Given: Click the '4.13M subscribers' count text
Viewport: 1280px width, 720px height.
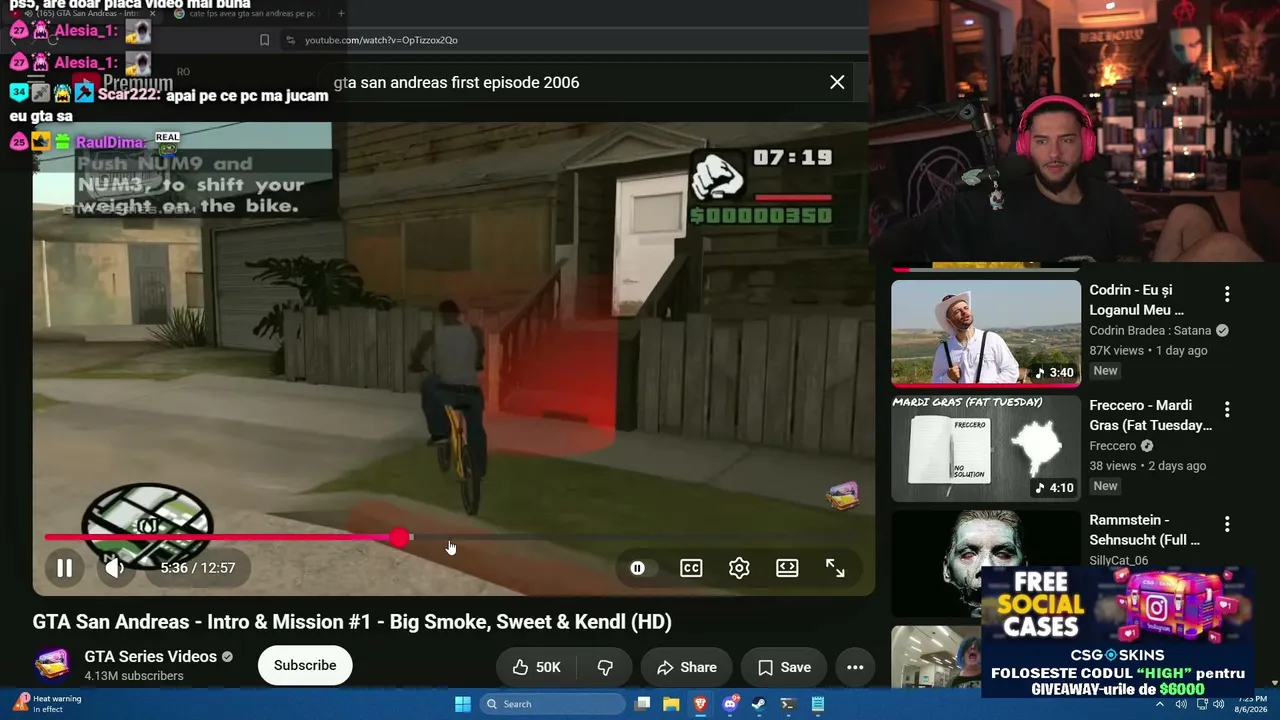Looking at the screenshot, I should pos(134,676).
